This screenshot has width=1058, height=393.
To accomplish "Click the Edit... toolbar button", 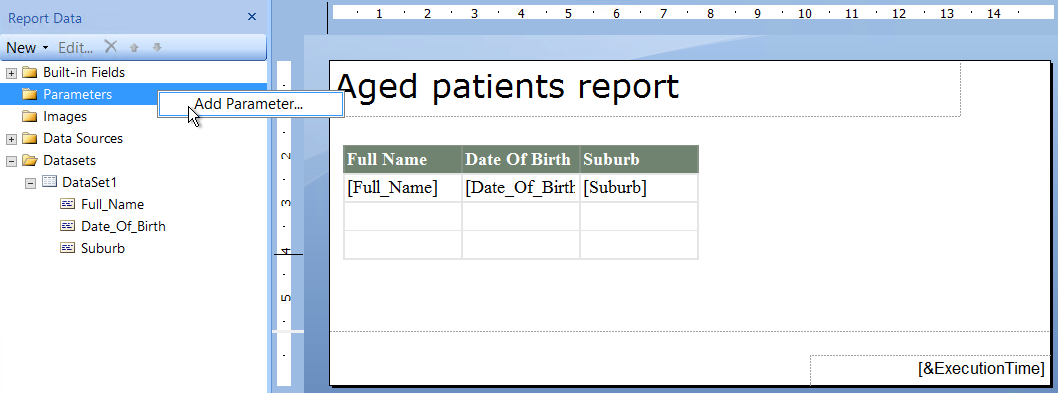I will tap(76, 48).
